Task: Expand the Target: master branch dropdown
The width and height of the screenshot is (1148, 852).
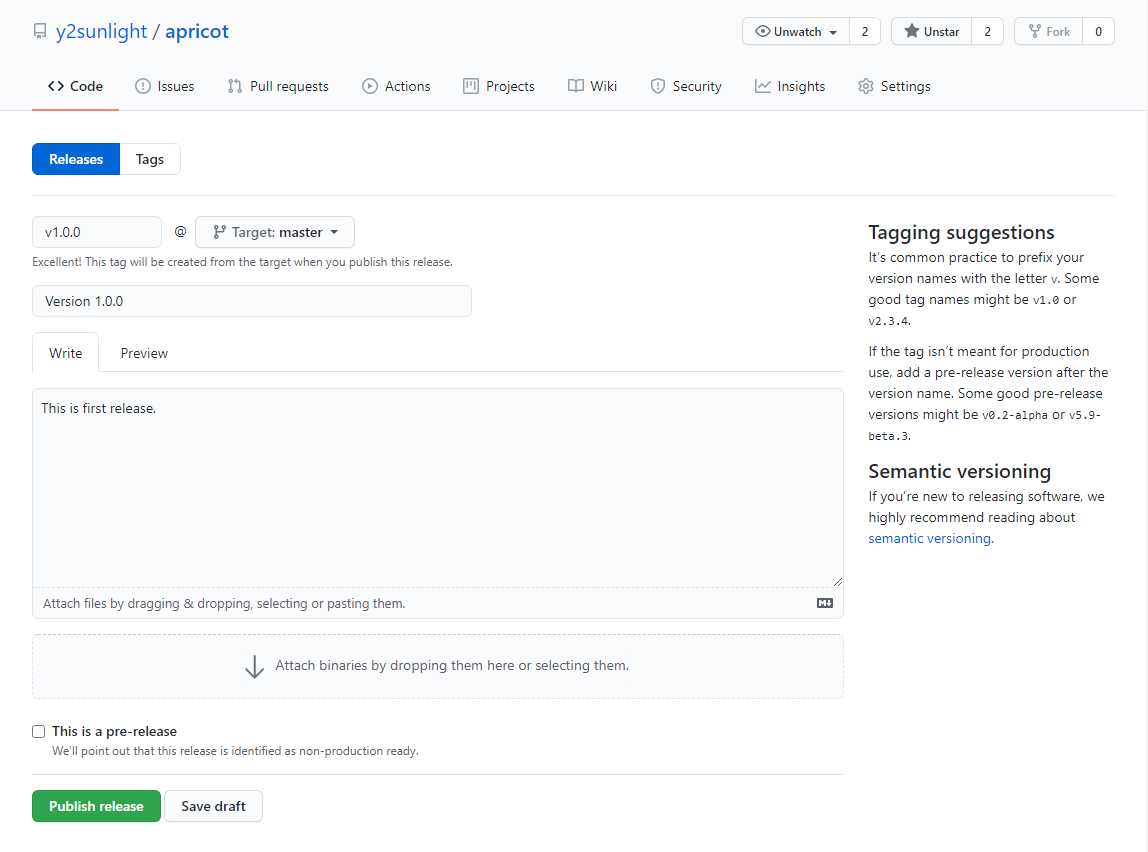Action: pyautogui.click(x=275, y=232)
